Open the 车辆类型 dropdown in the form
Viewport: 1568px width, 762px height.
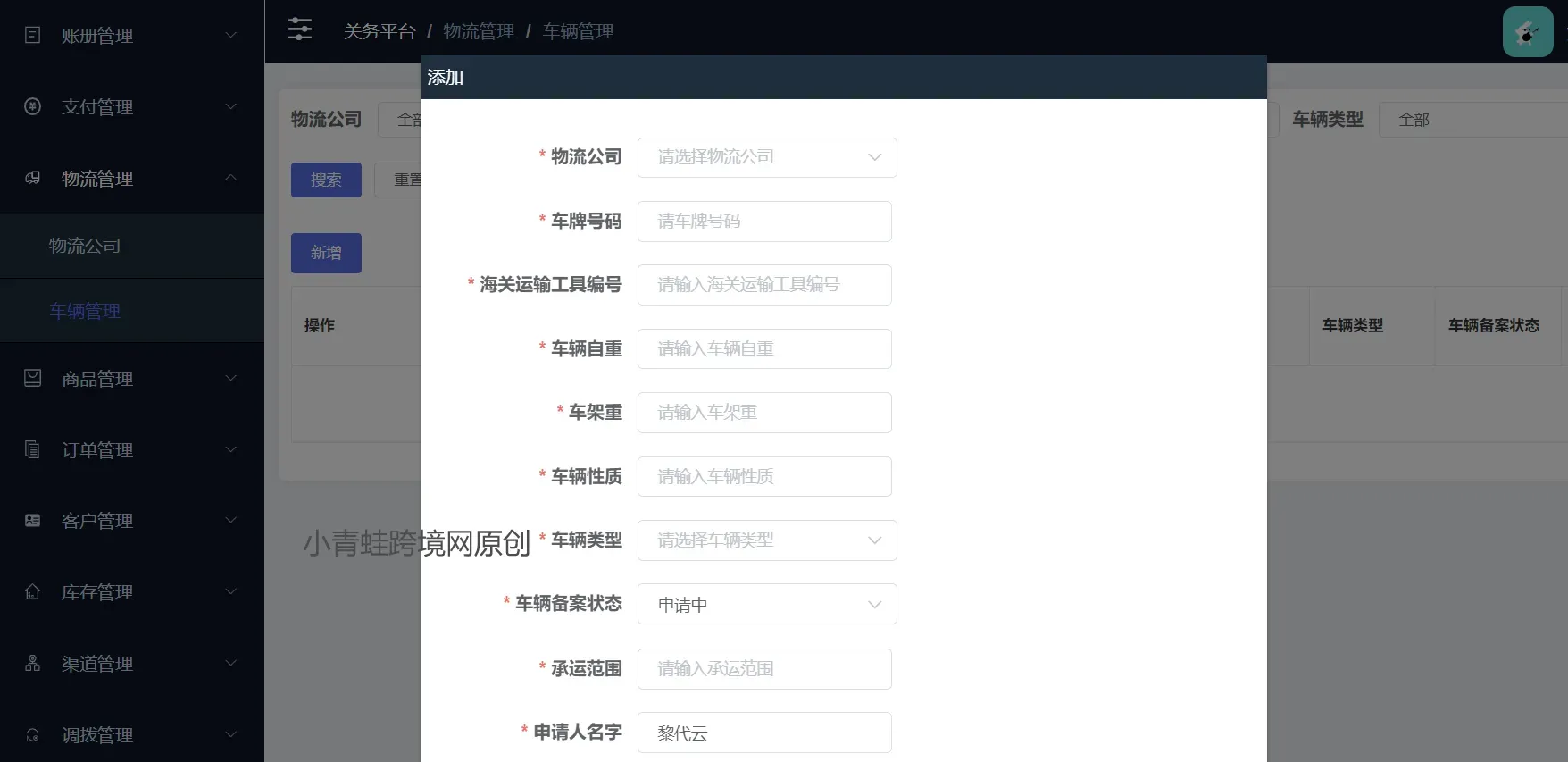(x=766, y=540)
